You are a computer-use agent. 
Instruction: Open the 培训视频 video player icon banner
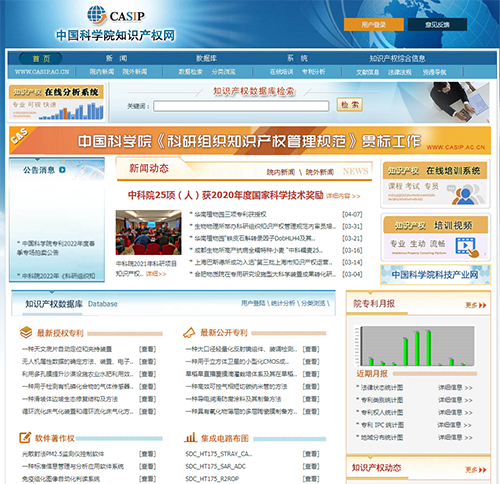435,237
